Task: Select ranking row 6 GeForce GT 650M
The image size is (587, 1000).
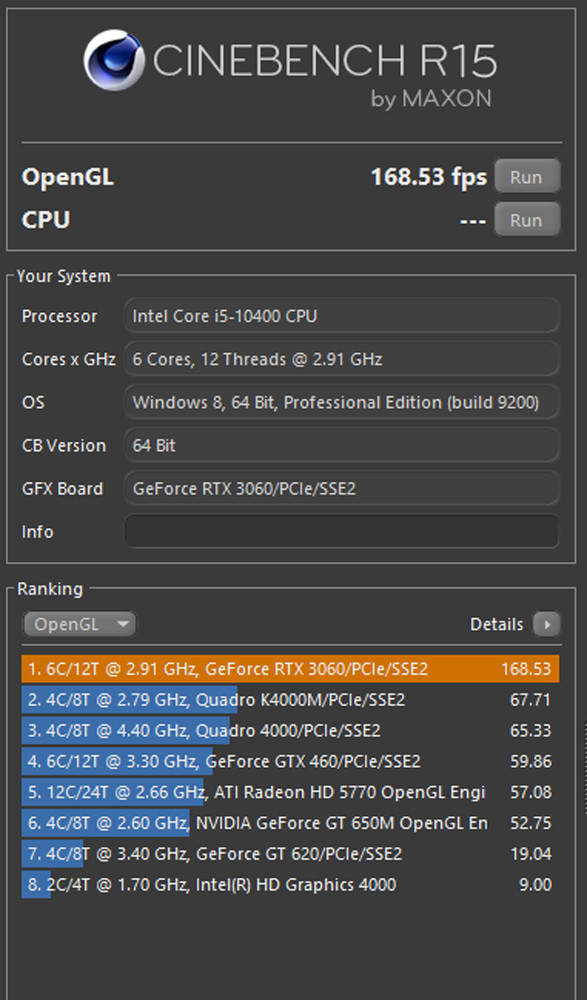Action: coord(290,823)
